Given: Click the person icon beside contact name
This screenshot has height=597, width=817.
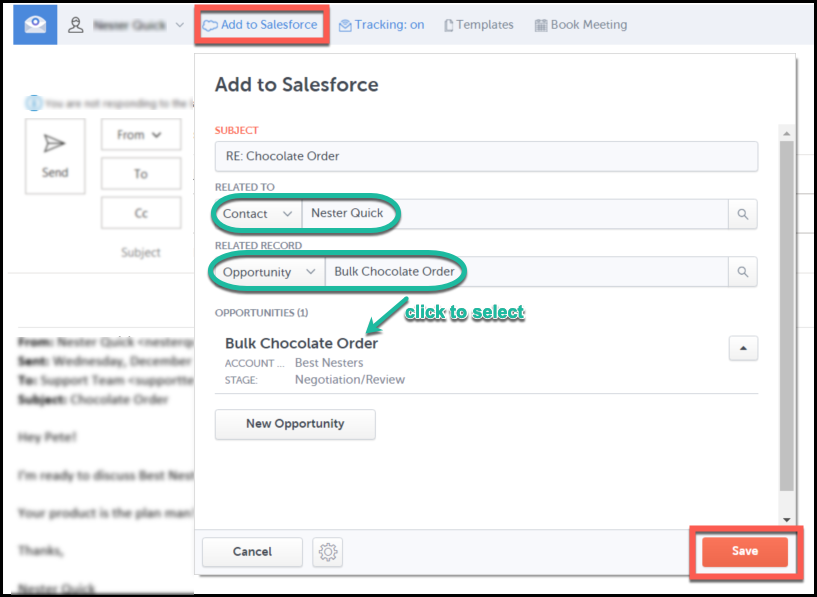Looking at the screenshot, I should coord(76,25).
